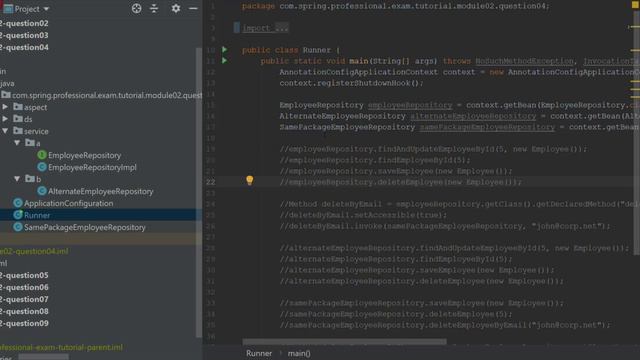Select exam-tutorial-parent.iml file
The image size is (640, 360).
point(61,347)
